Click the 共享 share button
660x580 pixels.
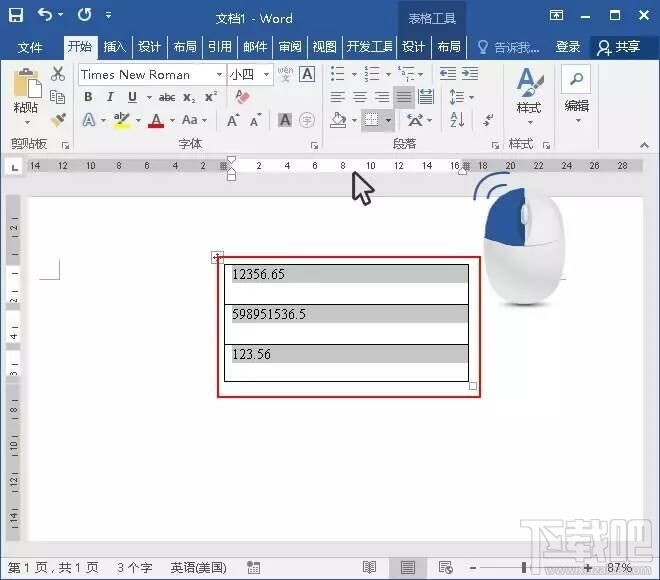click(x=618, y=47)
